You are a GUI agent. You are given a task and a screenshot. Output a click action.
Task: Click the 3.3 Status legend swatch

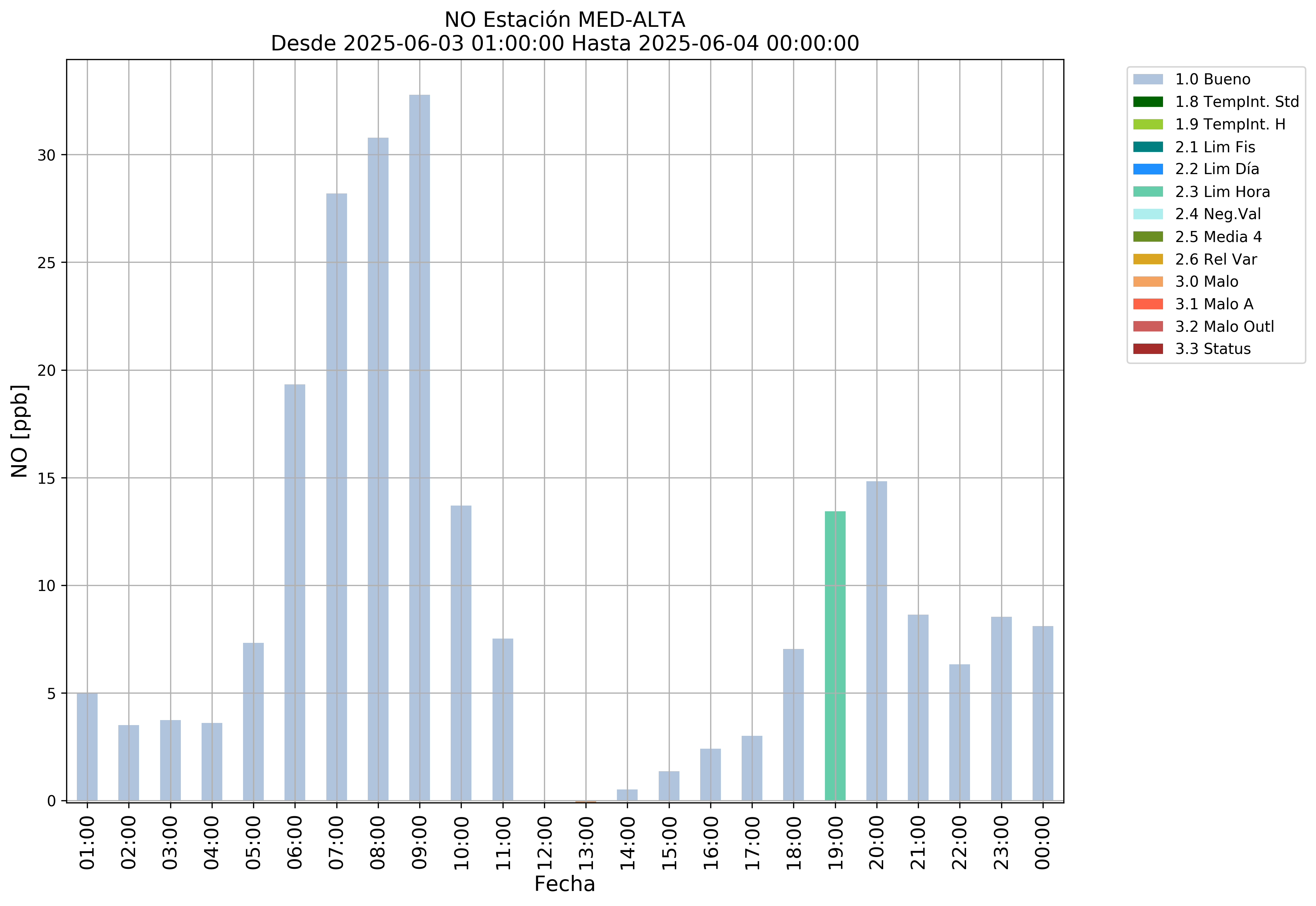pyautogui.click(x=1147, y=349)
